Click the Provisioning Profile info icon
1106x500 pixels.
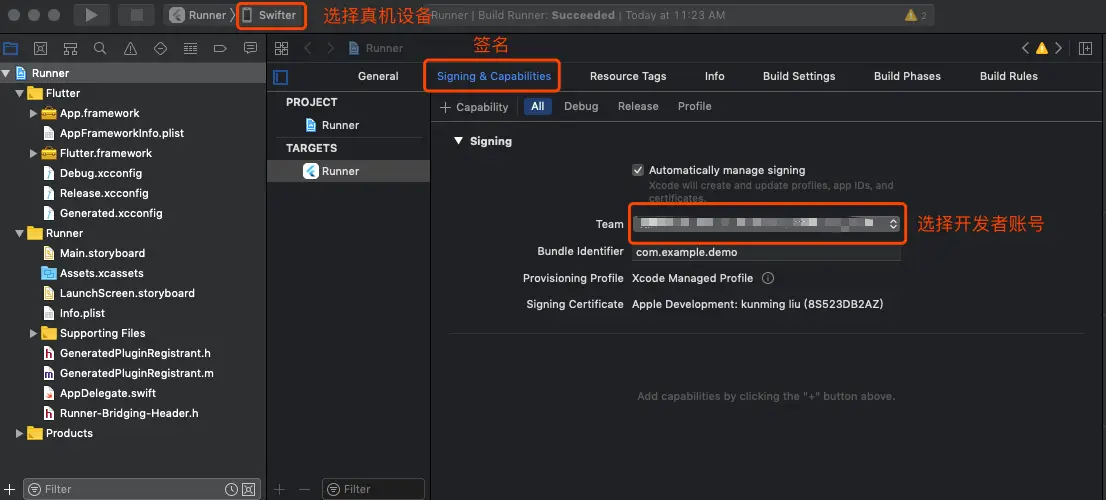tap(768, 278)
